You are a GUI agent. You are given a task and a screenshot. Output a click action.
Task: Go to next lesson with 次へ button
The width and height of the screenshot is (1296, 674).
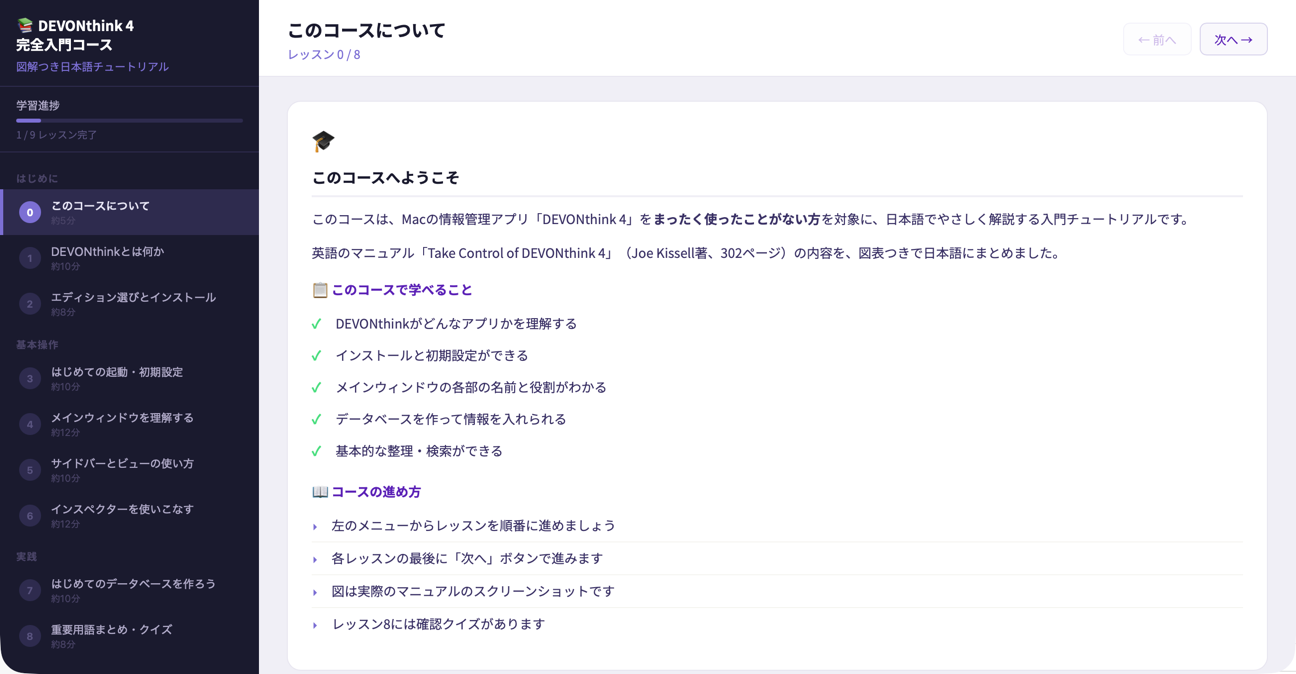(1233, 40)
